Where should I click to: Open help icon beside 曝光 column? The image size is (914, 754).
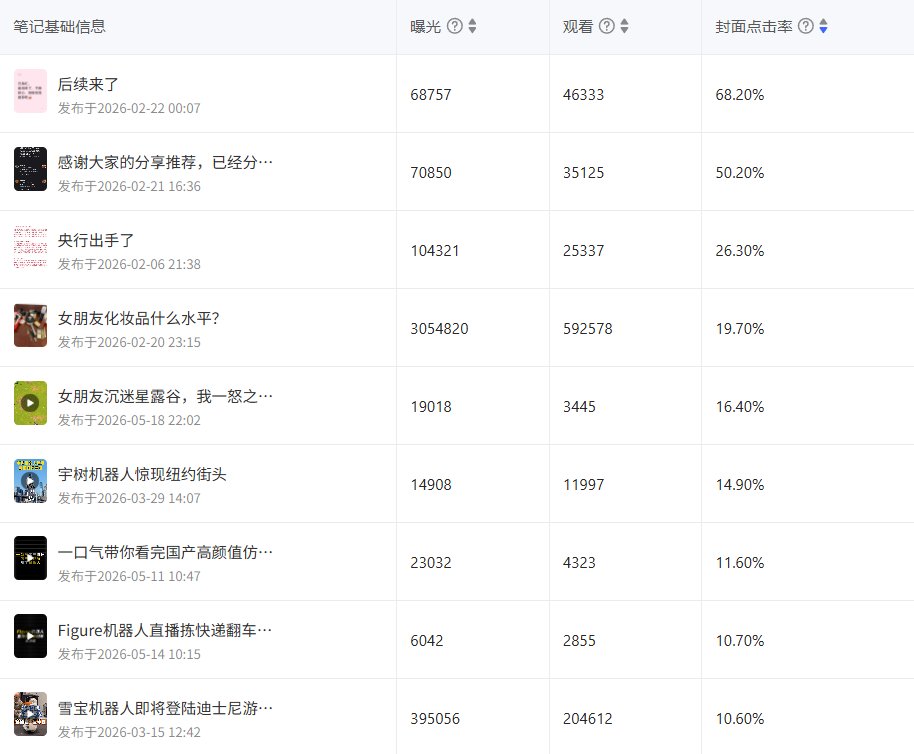[455, 26]
